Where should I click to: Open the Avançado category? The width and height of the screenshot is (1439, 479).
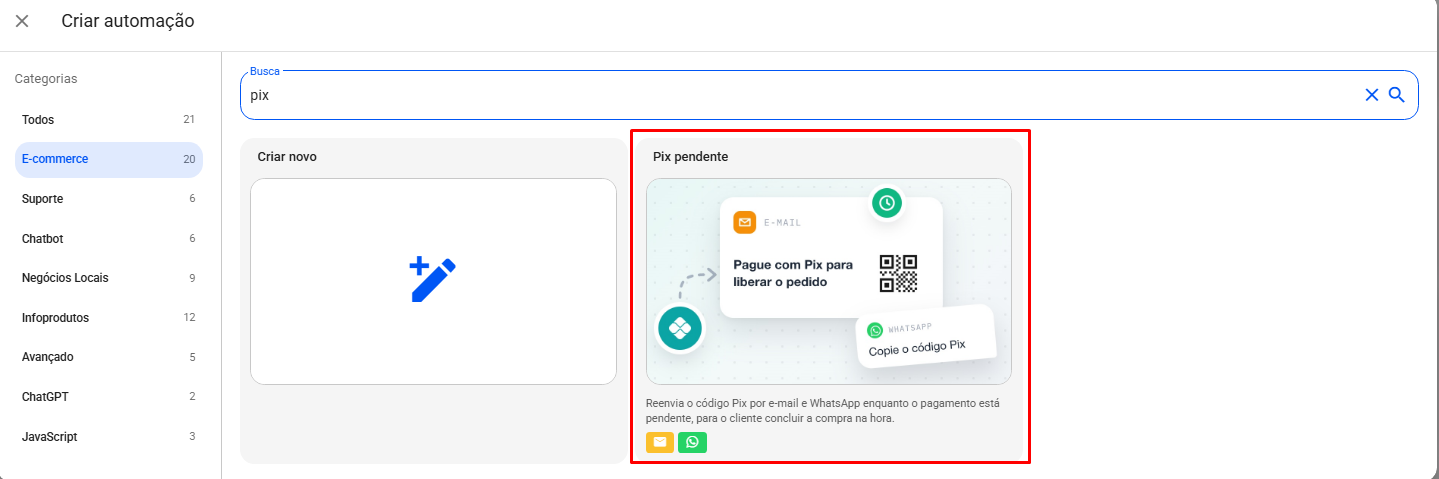[109, 357]
